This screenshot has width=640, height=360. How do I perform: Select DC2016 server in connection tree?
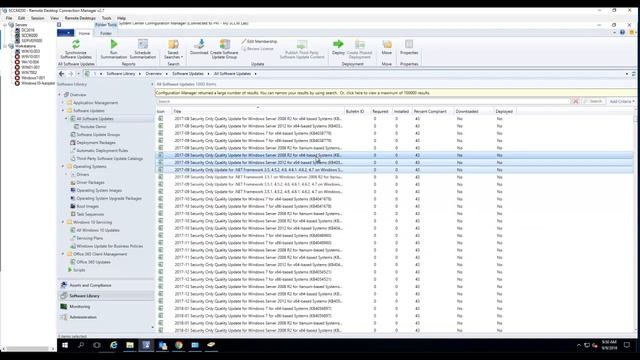click(28, 30)
